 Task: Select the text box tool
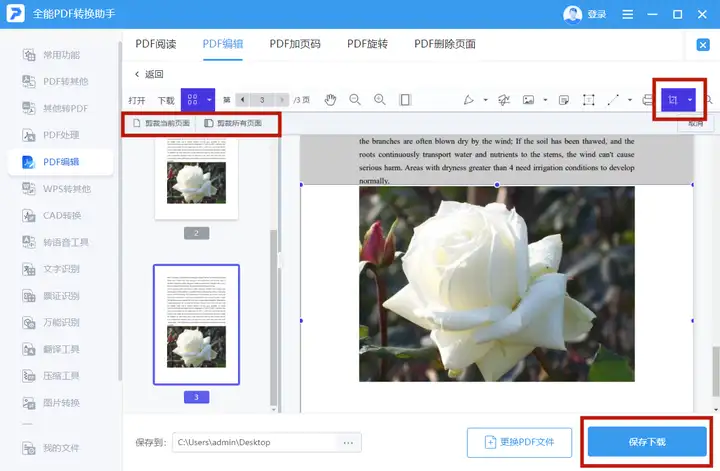[589, 100]
